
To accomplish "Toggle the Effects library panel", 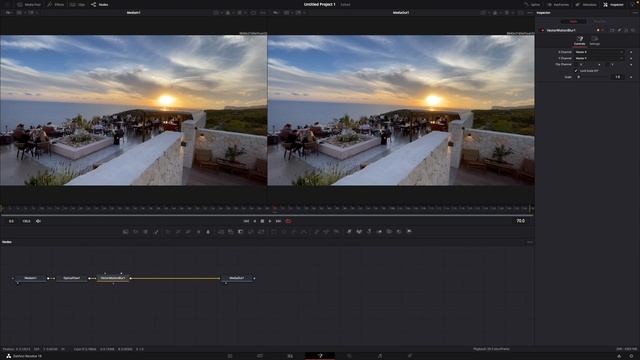I will click(56, 4).
